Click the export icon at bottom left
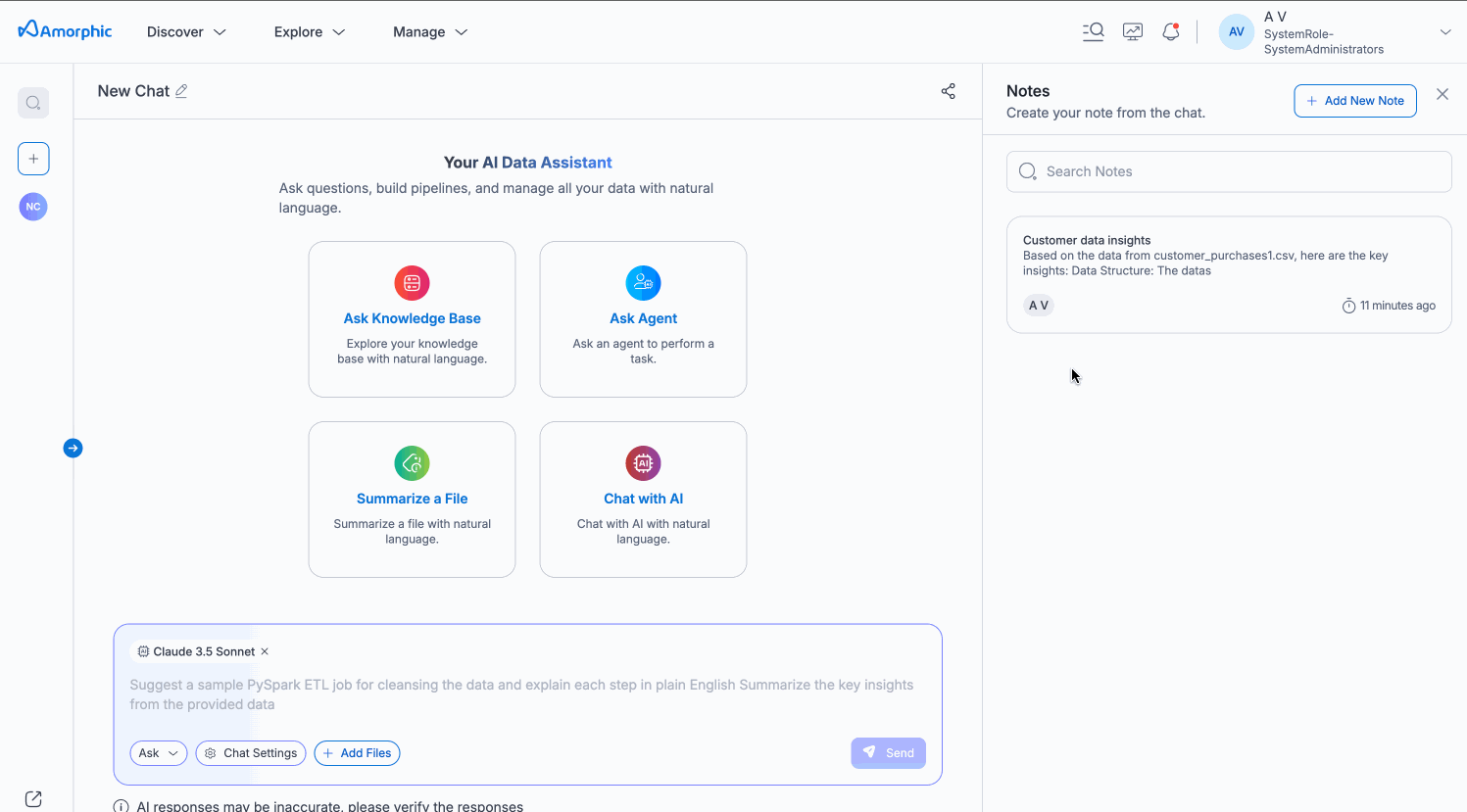This screenshot has height=812, width=1467. [33, 798]
